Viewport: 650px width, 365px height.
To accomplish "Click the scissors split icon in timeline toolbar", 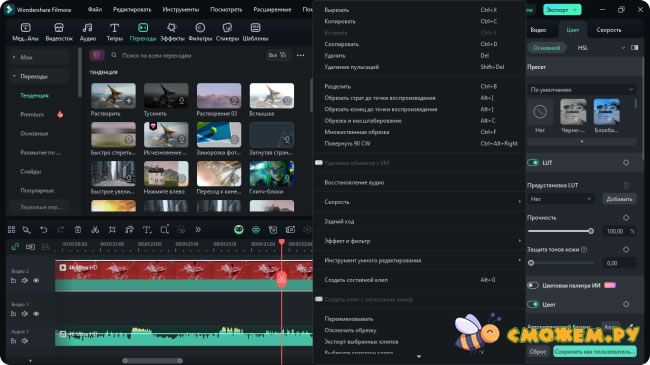I will click(95, 229).
